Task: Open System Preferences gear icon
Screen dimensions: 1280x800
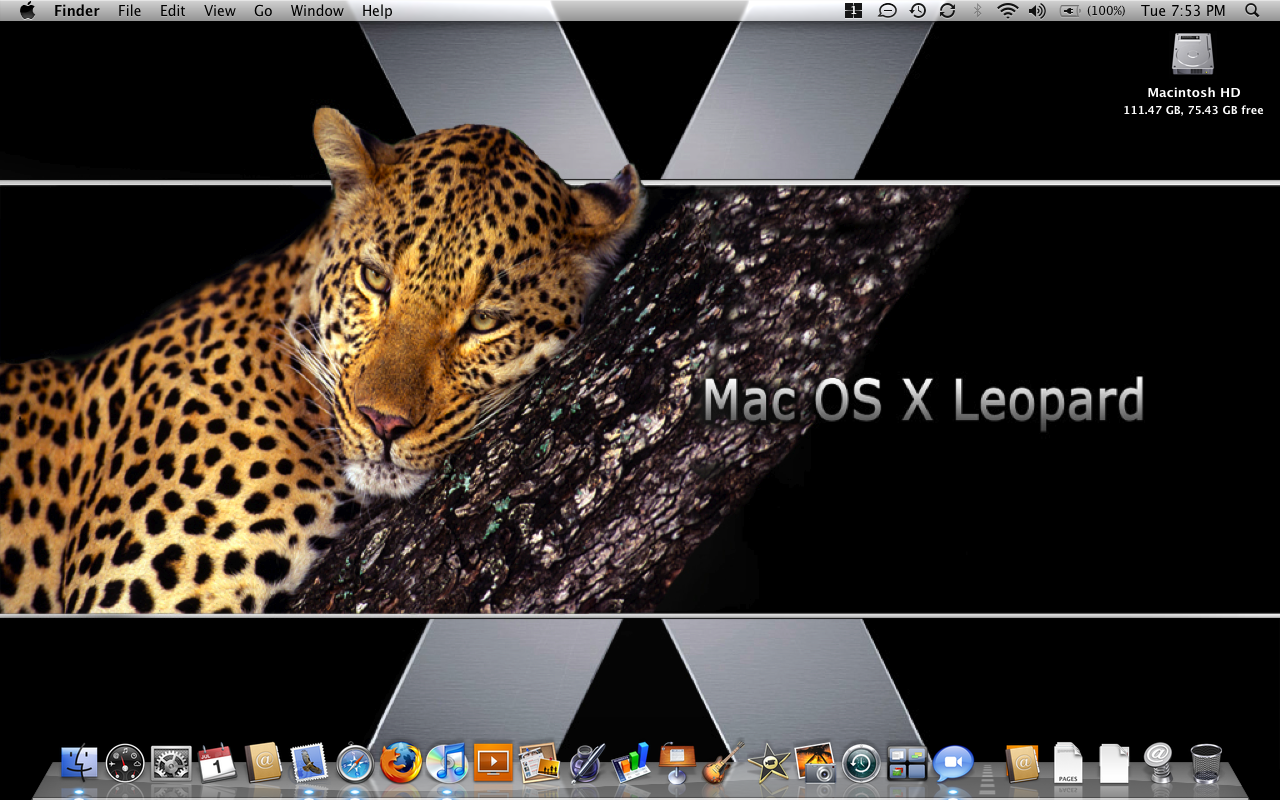Action: 171,763
